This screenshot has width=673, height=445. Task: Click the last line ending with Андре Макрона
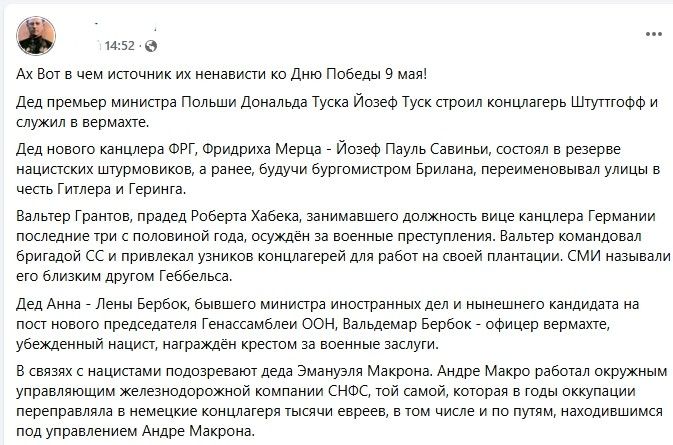pyautogui.click(x=136, y=431)
